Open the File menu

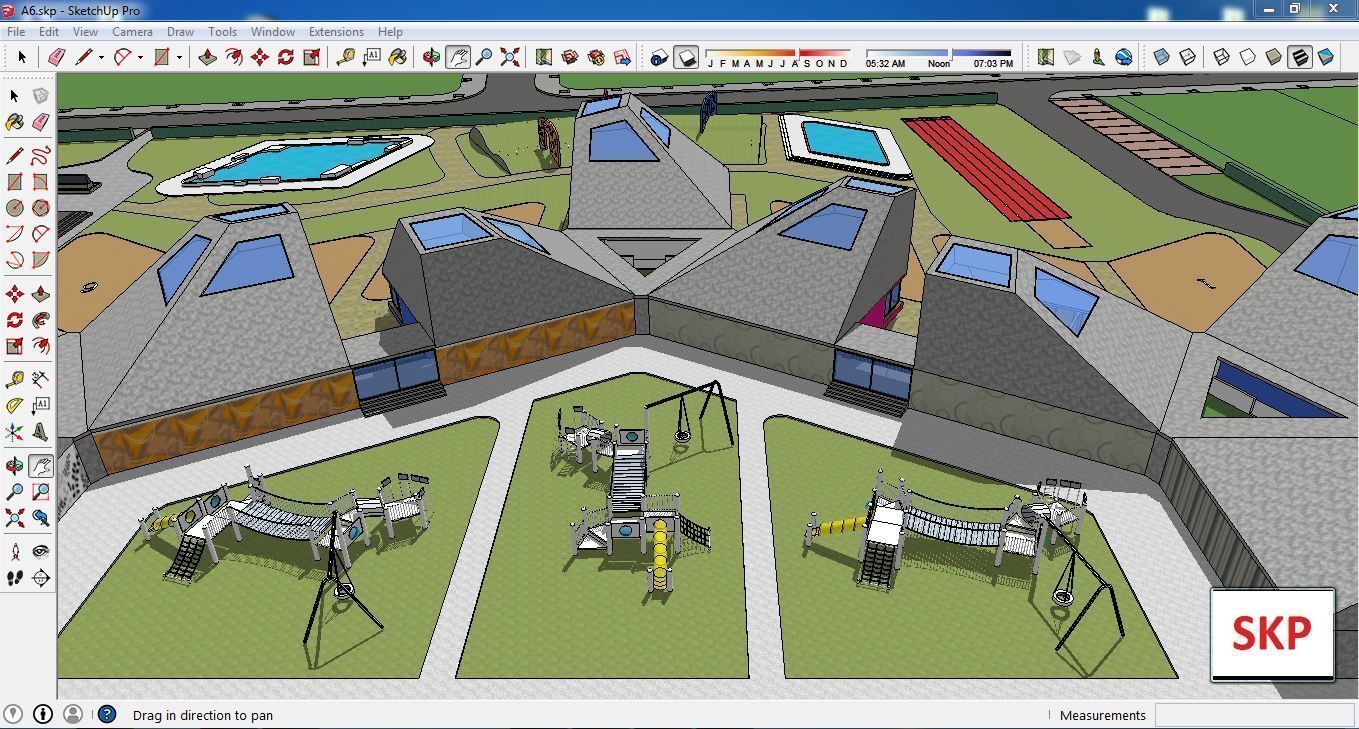click(16, 31)
